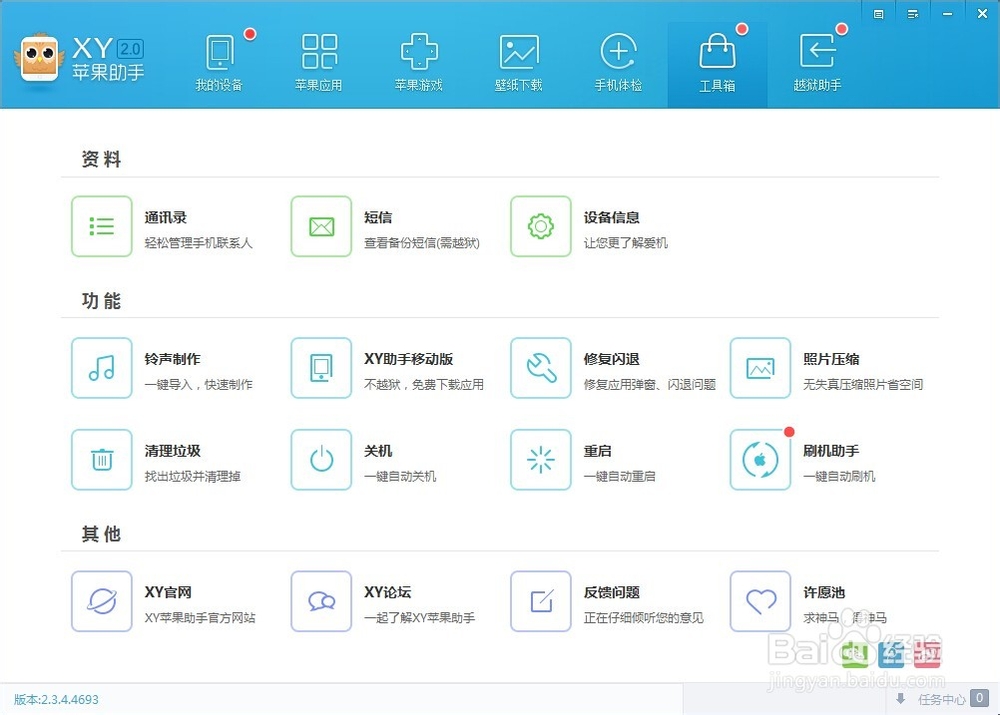This screenshot has width=1000, height=715.
Task: Click description 一起了解XY苹果助手
Action: point(420,618)
